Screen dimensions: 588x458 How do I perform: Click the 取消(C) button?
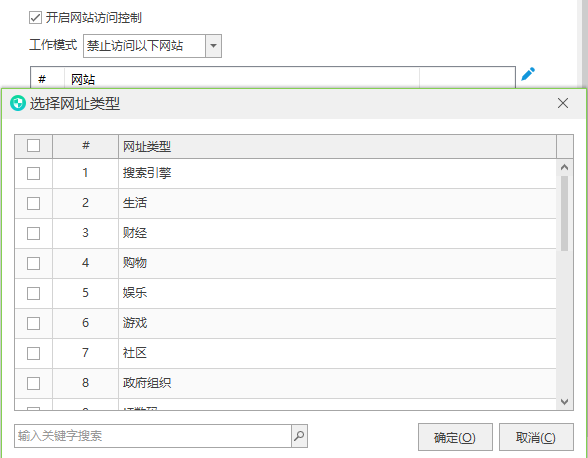coord(536,437)
